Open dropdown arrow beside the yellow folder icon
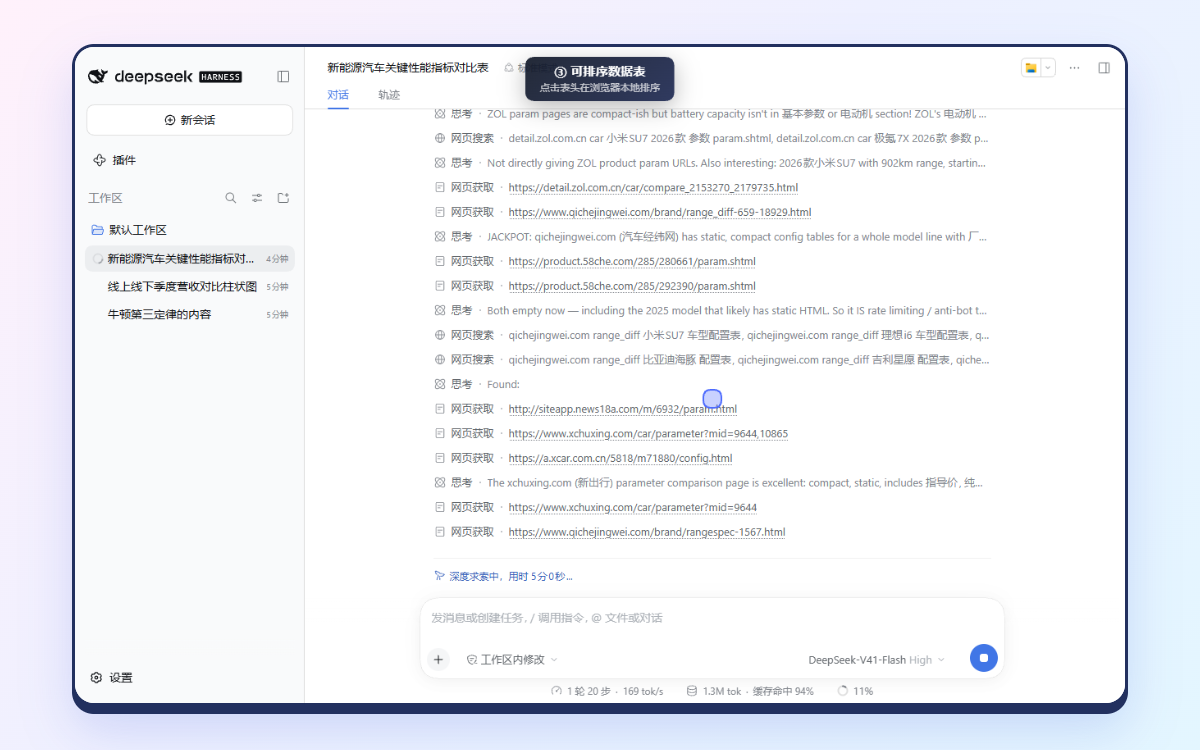The width and height of the screenshot is (1200, 750). (x=1048, y=68)
